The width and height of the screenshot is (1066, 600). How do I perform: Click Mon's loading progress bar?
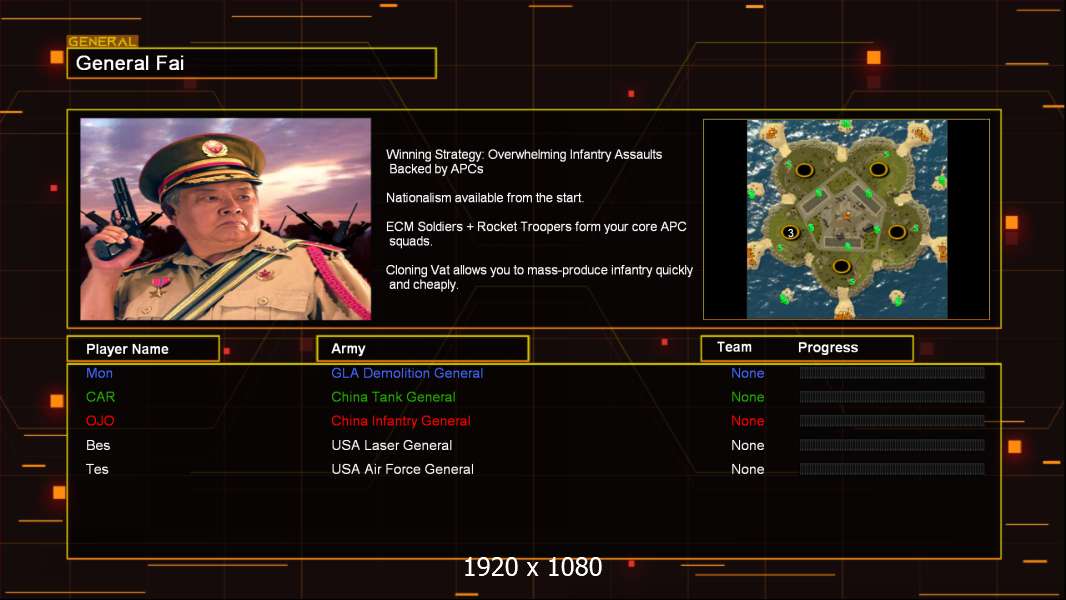point(892,372)
